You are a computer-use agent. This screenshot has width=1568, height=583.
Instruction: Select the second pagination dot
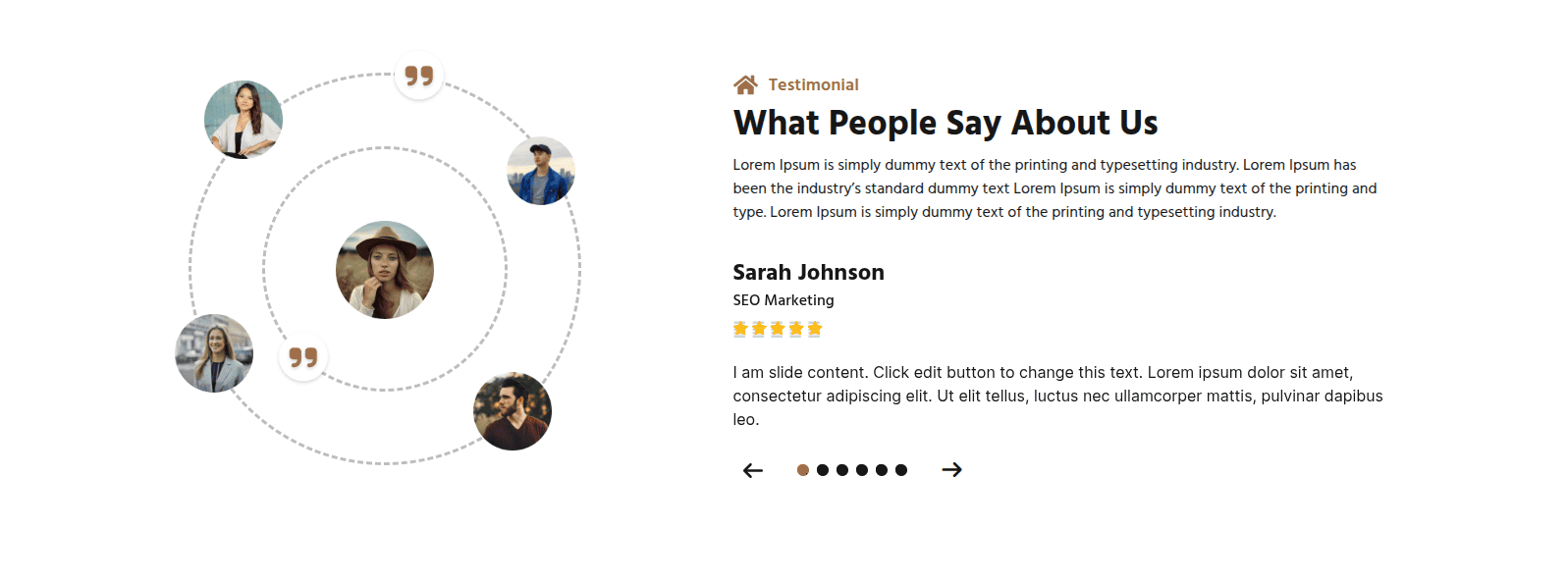(823, 470)
